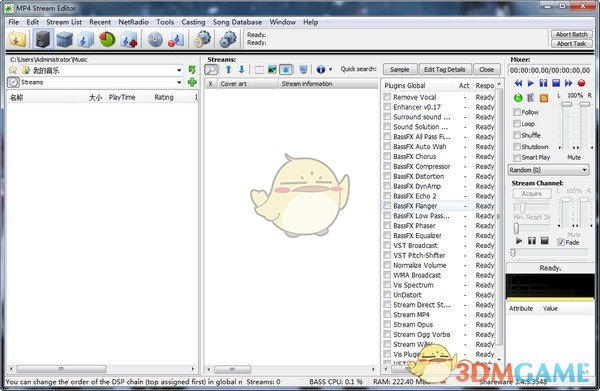Click the gear with clock toolbar icon
600x391 pixels.
pyautogui.click(x=202, y=39)
